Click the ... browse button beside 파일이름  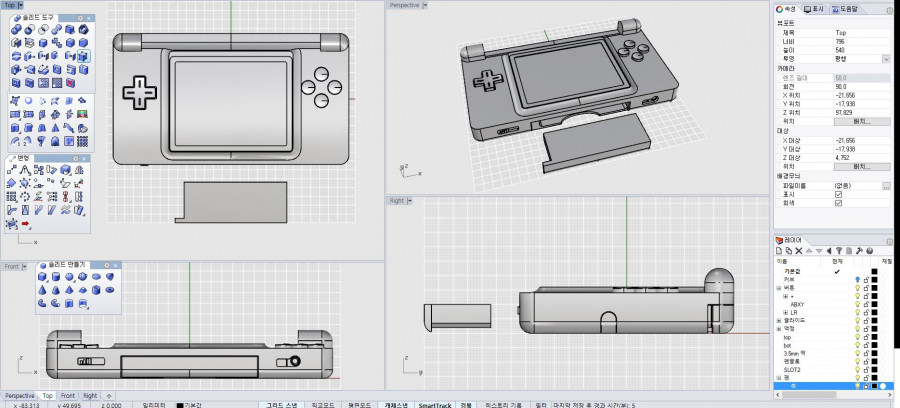[886, 186]
